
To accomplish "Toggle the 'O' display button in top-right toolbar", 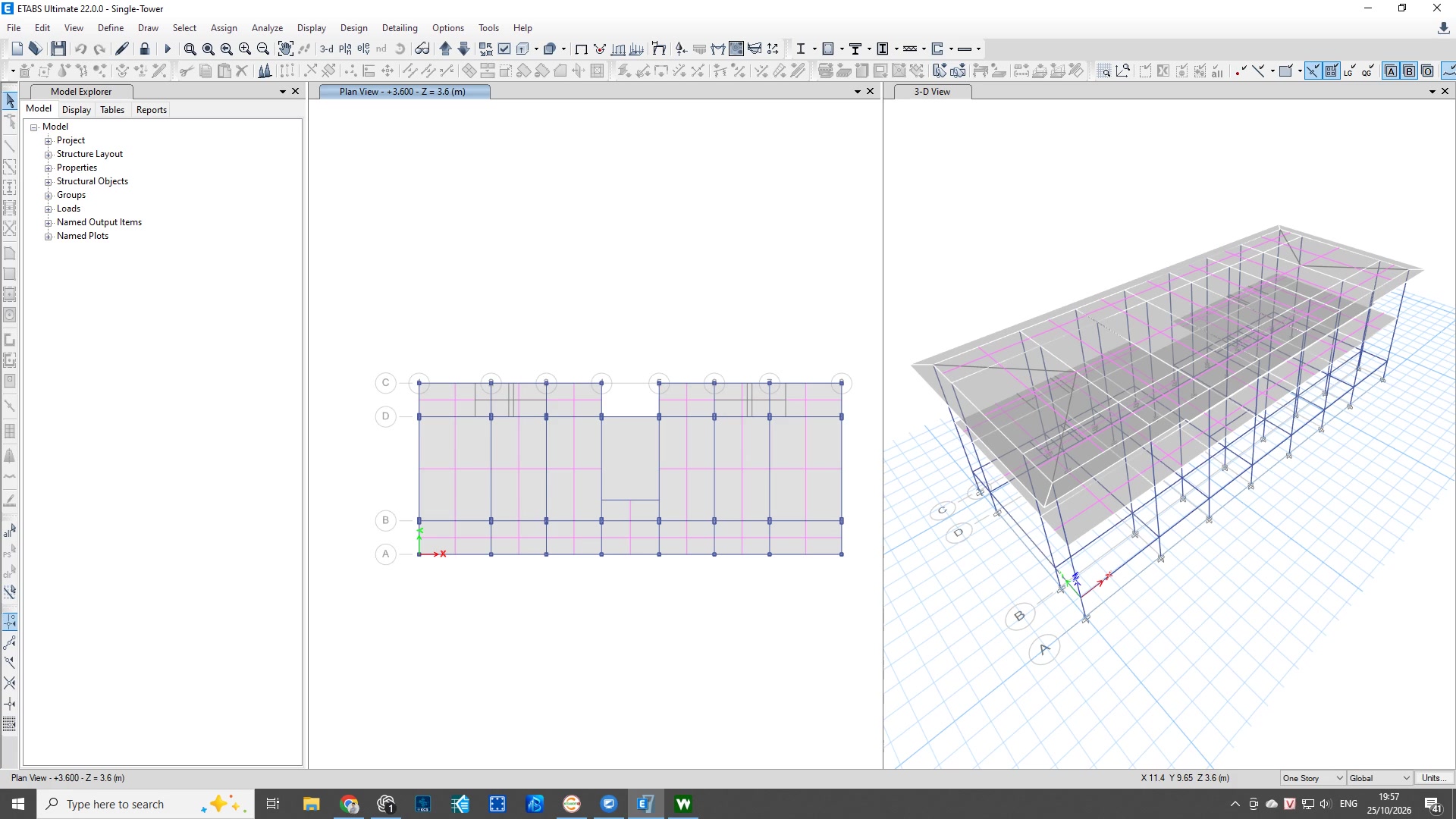I will (x=1427, y=71).
